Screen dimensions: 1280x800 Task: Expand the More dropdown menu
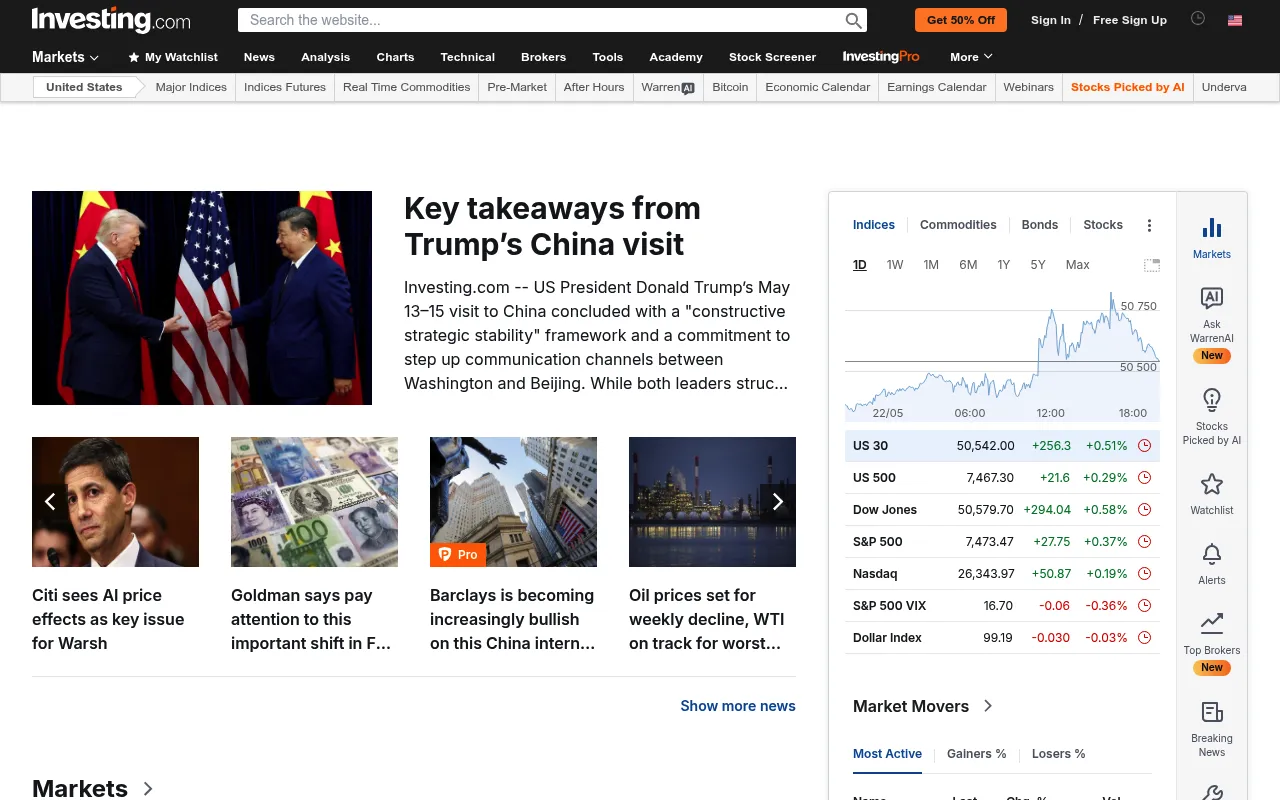(x=971, y=57)
